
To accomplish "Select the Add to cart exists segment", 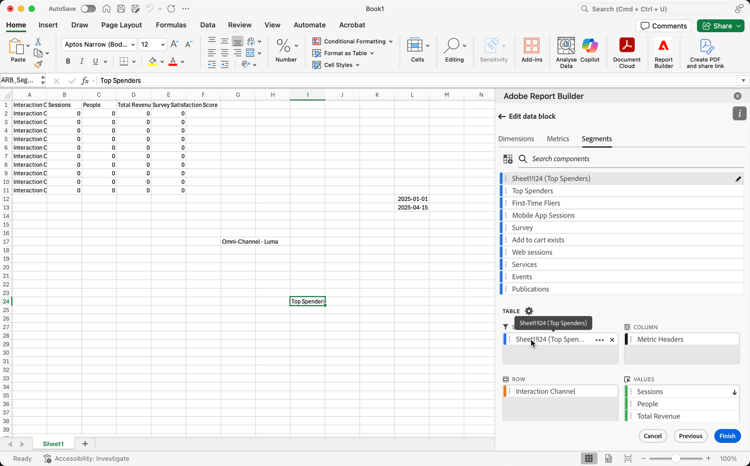I will tap(622, 240).
